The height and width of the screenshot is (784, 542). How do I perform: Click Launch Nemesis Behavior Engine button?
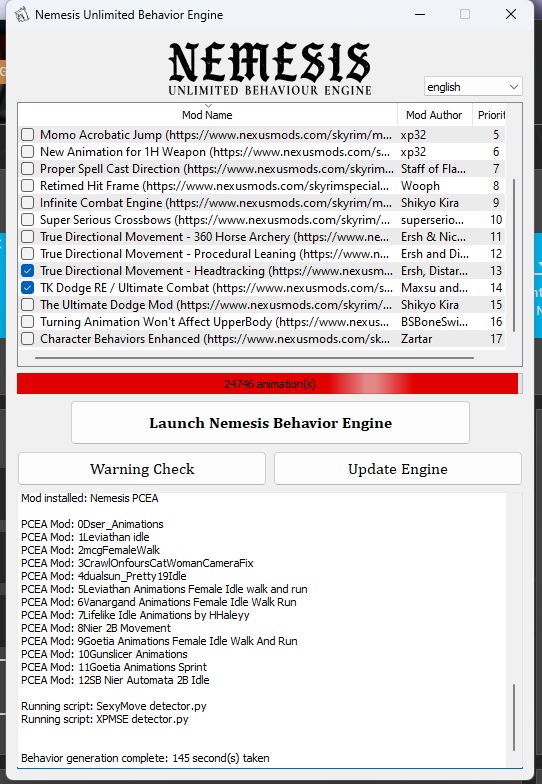tap(270, 423)
